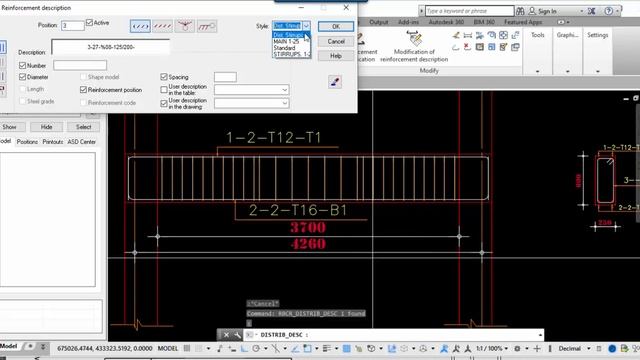Switch to the Printouts tab
The height and width of the screenshot is (360, 640).
coord(53,142)
